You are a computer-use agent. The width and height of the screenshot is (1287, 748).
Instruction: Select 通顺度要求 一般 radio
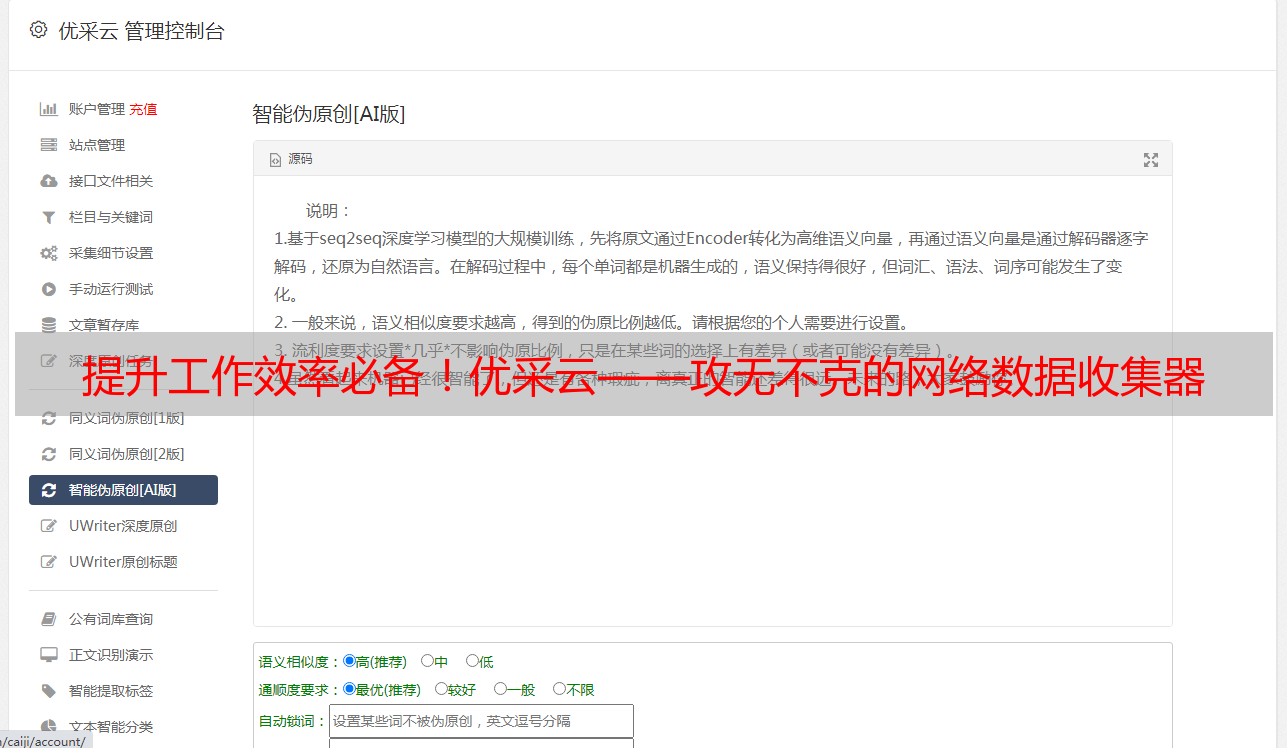pyautogui.click(x=500, y=689)
